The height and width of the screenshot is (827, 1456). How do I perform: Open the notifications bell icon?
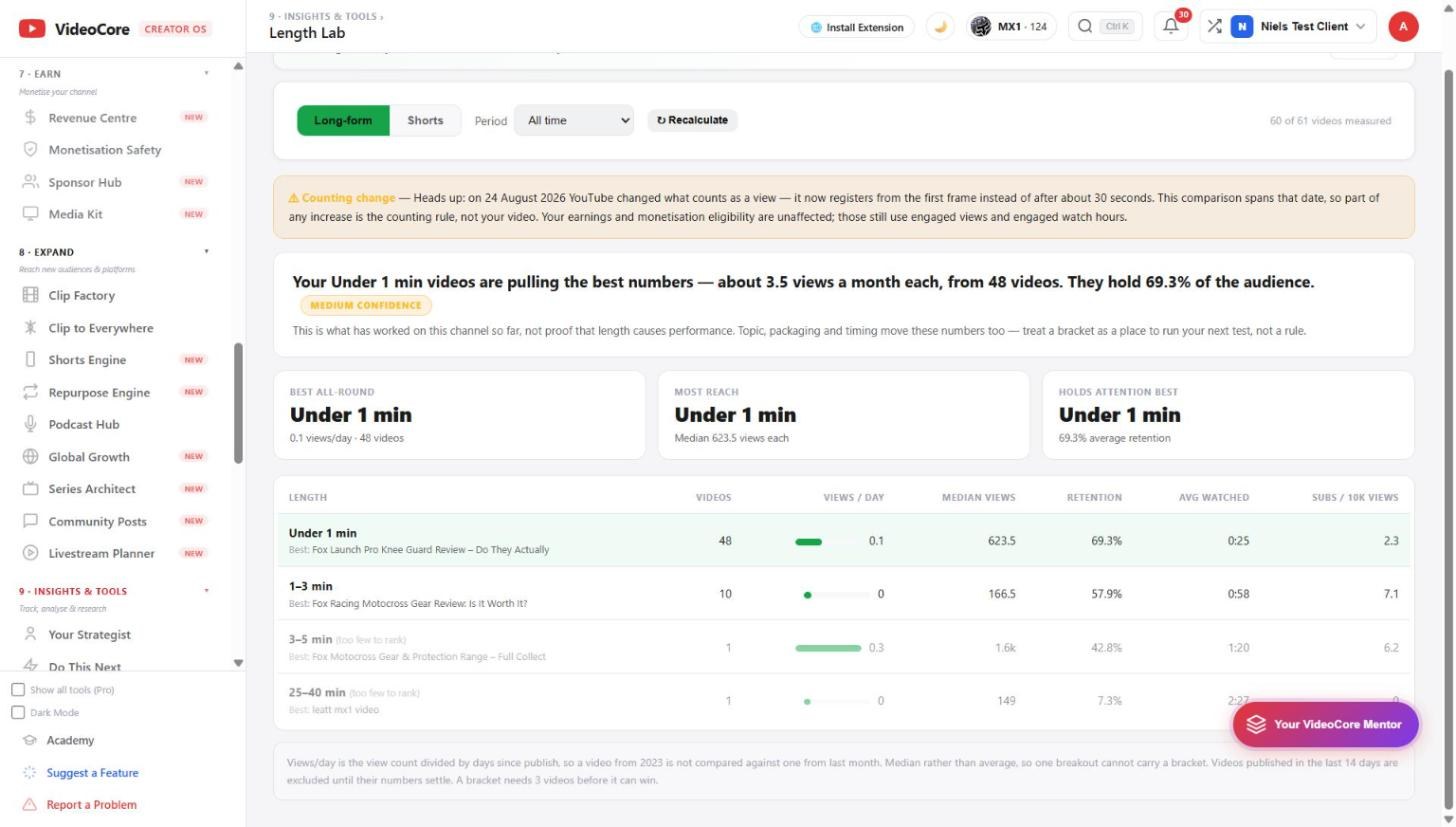(x=1171, y=27)
